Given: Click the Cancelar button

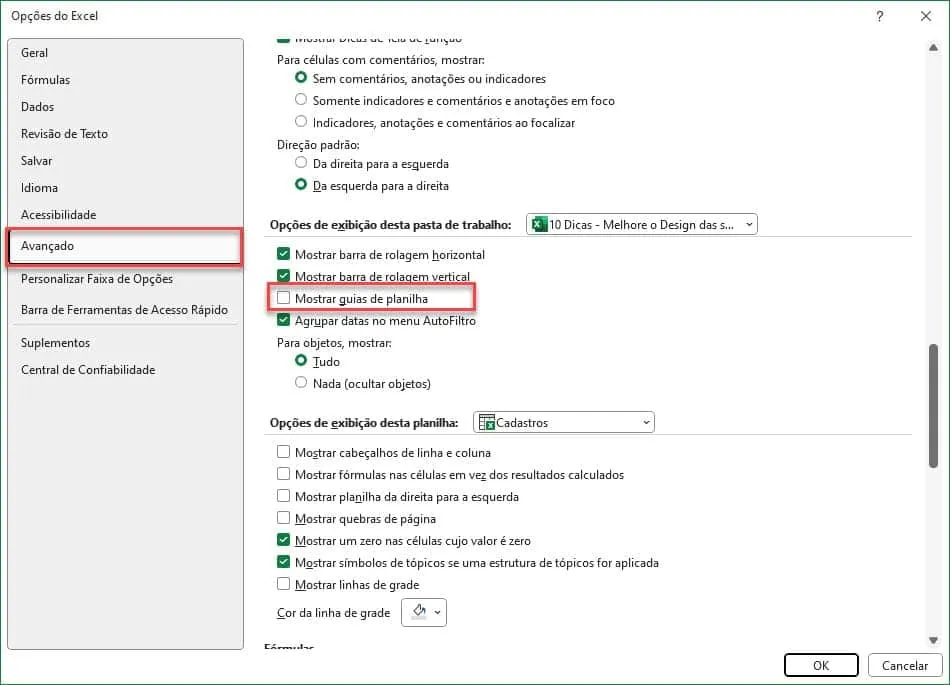Looking at the screenshot, I should click(x=905, y=665).
